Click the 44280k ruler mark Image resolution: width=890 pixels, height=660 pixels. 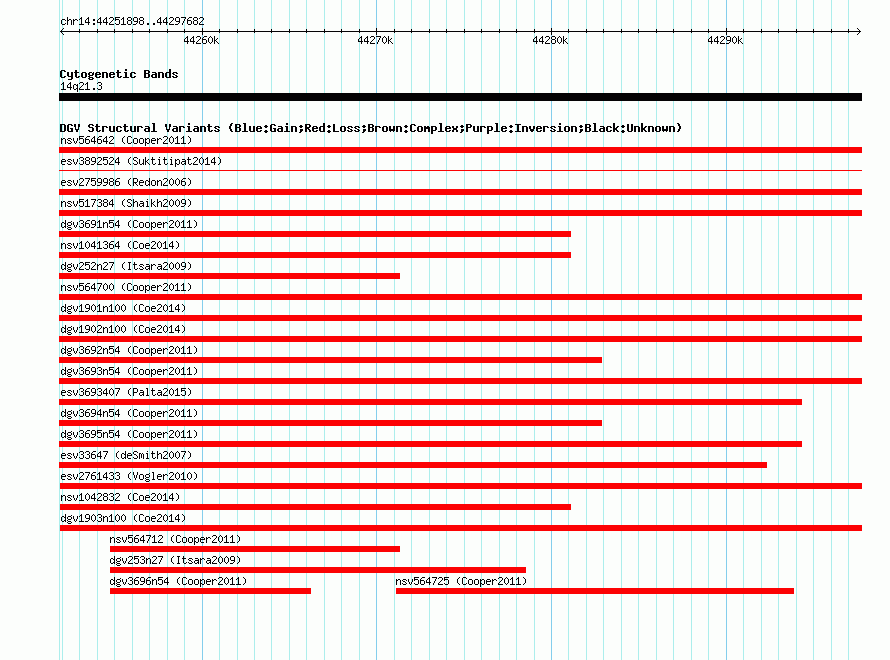(x=550, y=40)
